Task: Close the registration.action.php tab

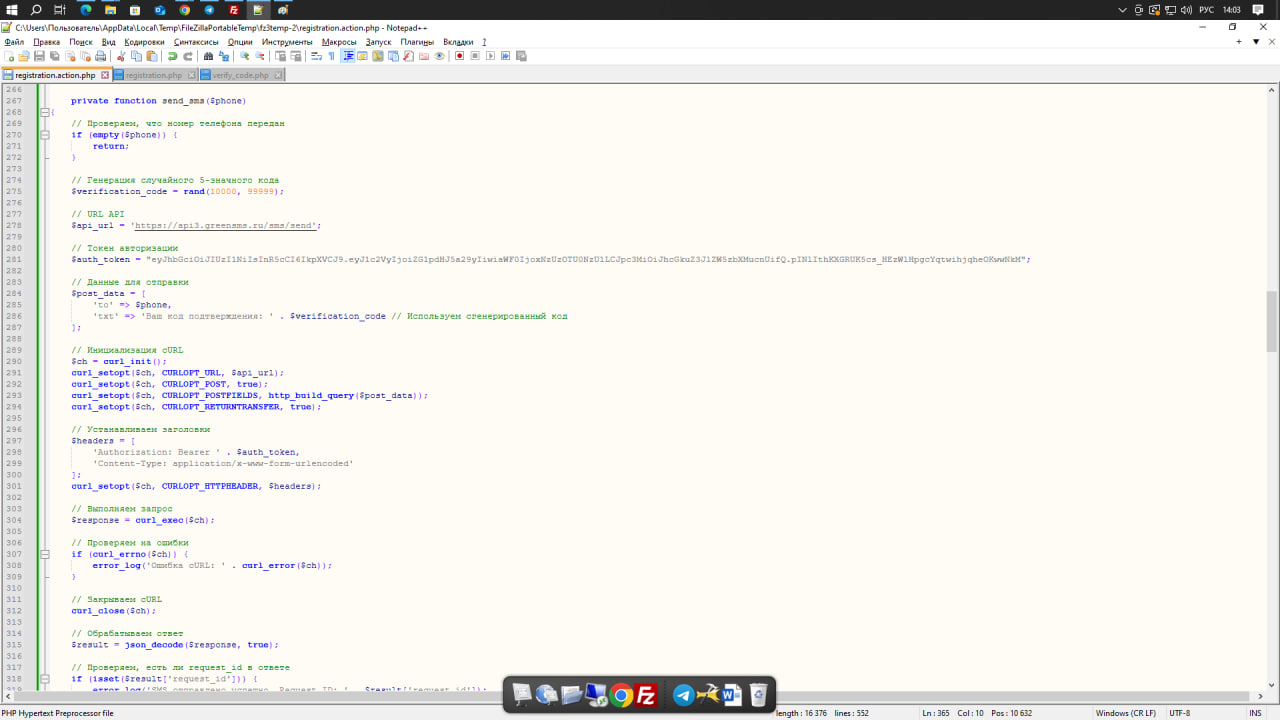Action: click(x=104, y=75)
